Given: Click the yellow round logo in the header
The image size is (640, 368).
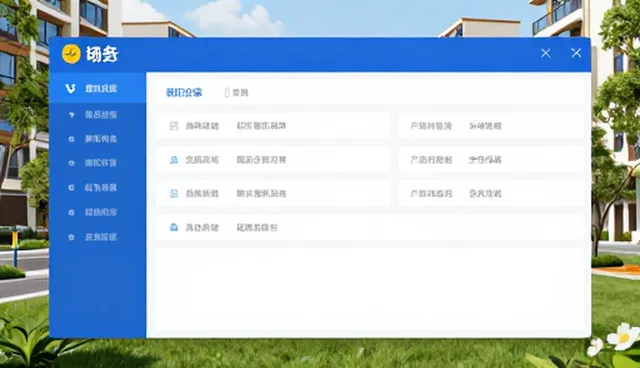Looking at the screenshot, I should click(x=71, y=54).
